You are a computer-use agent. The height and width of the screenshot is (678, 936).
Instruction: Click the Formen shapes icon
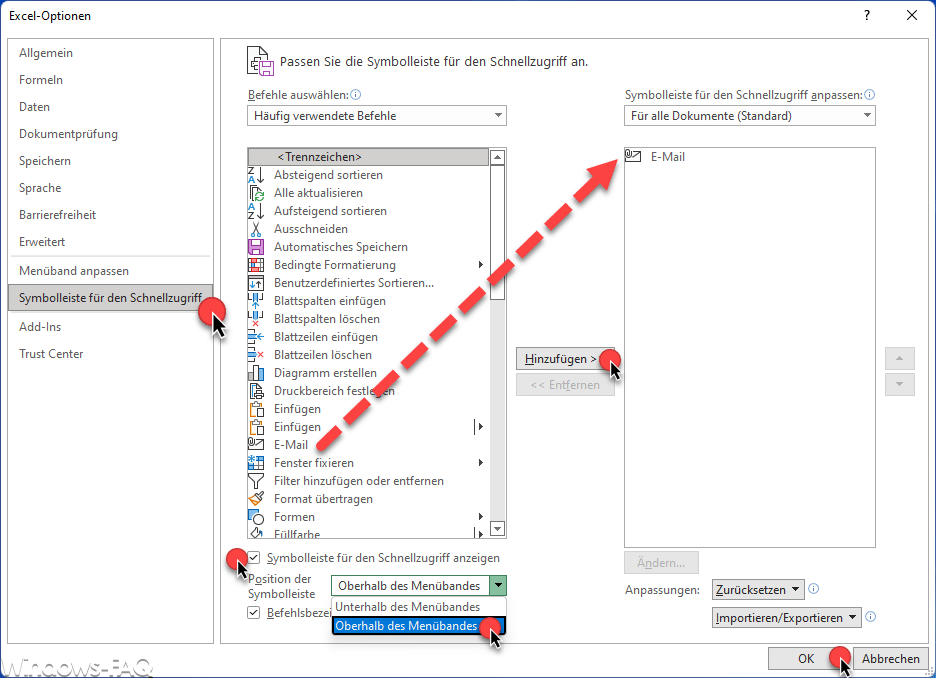point(255,517)
